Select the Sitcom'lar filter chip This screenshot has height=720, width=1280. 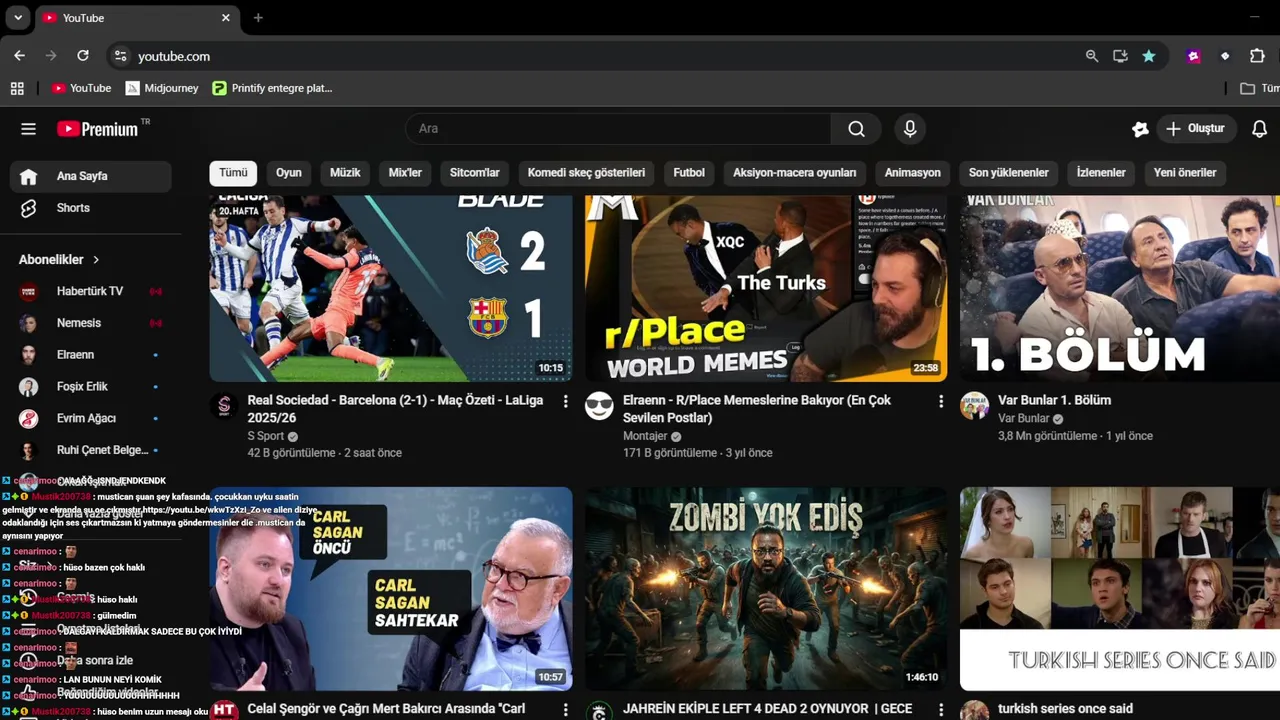click(x=474, y=173)
